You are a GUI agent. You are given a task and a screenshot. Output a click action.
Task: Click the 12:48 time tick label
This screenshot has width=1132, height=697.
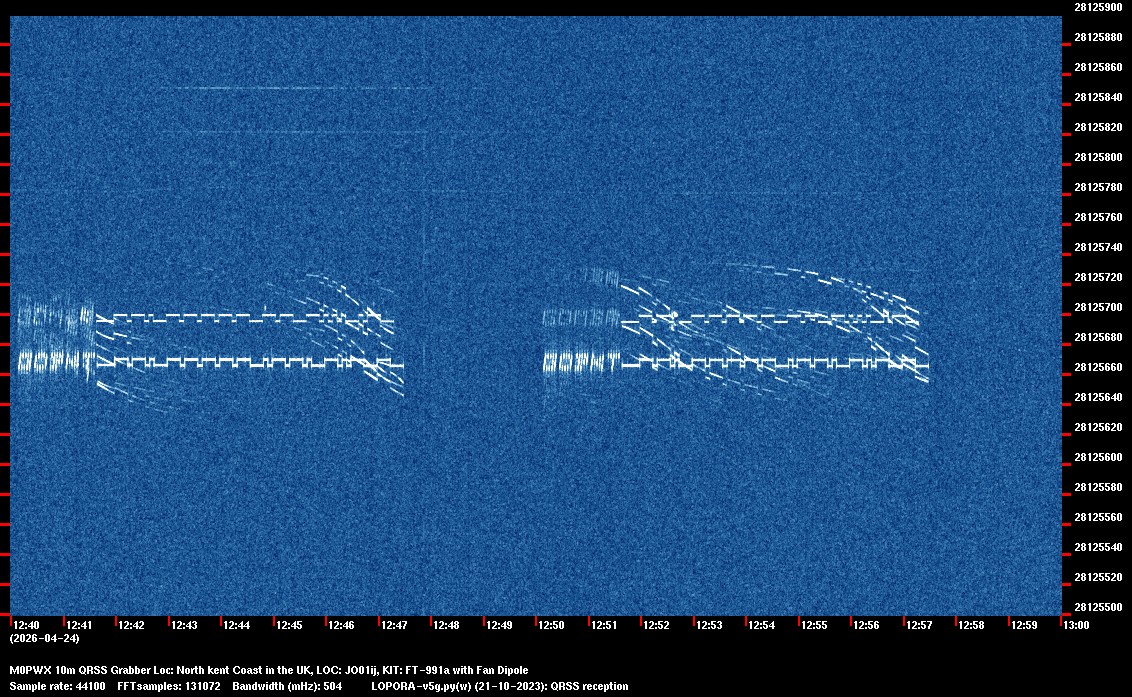tap(446, 625)
